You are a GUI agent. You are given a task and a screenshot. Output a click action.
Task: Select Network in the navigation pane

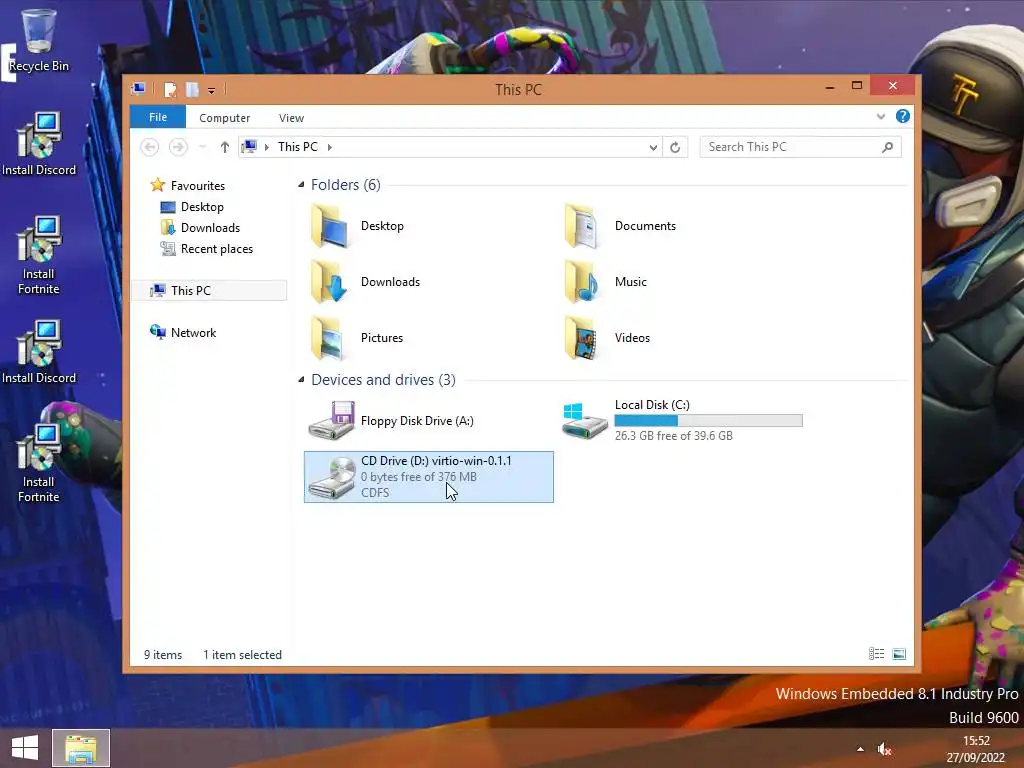click(183, 332)
